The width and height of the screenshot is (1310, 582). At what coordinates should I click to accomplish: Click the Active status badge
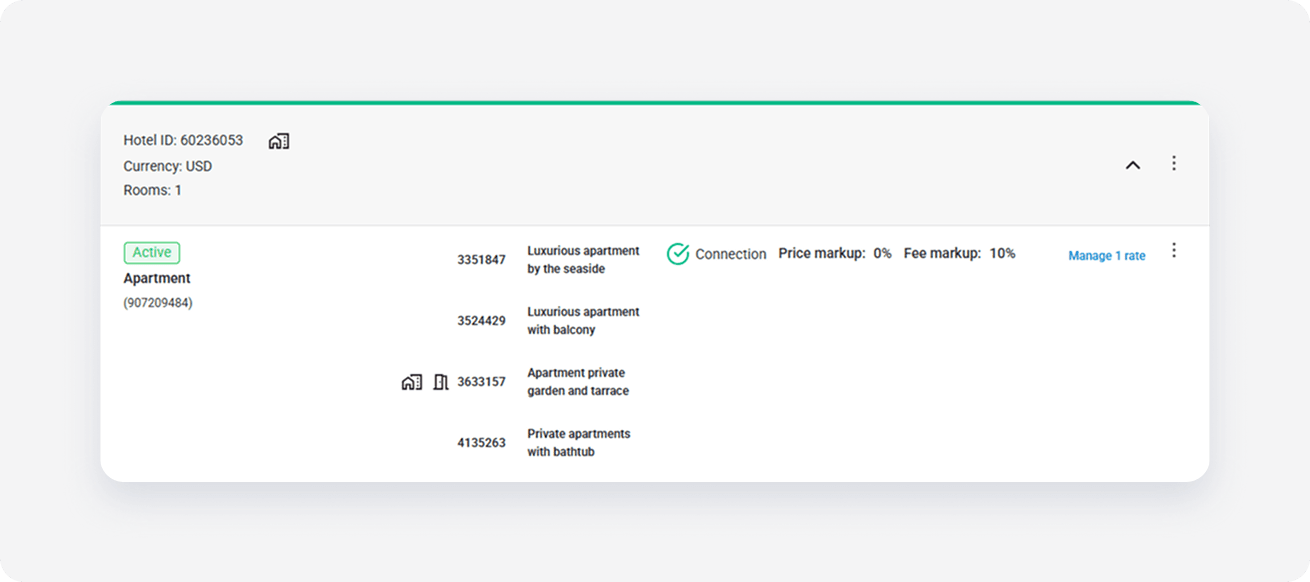pyautogui.click(x=152, y=253)
